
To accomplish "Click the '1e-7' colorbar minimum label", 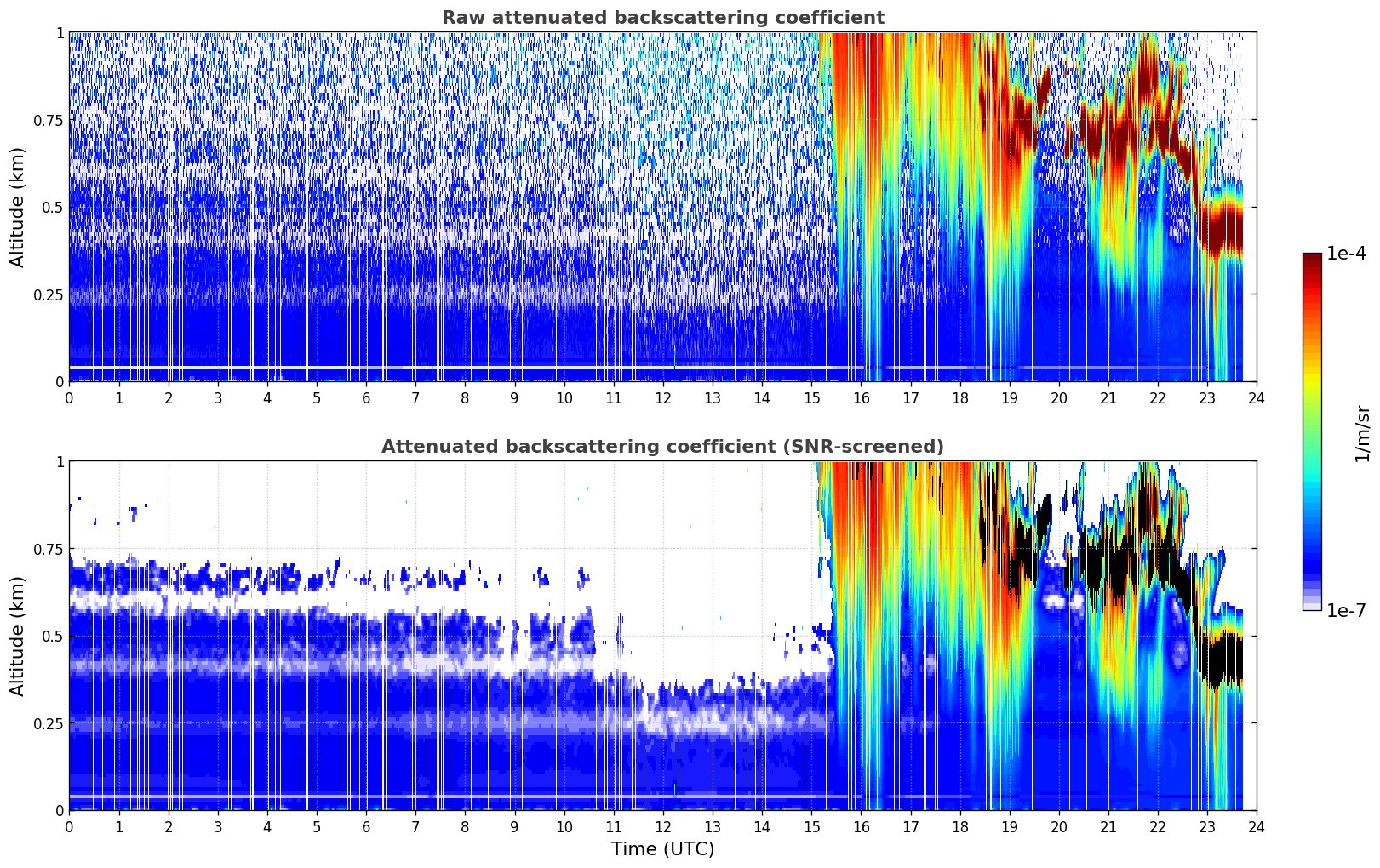I will pos(1346,611).
